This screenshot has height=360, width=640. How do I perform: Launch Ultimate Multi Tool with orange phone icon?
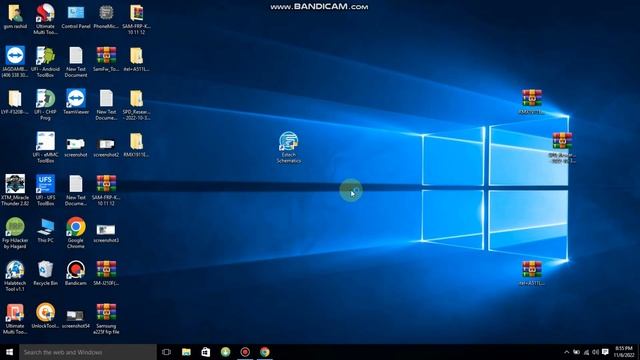click(x=15, y=318)
